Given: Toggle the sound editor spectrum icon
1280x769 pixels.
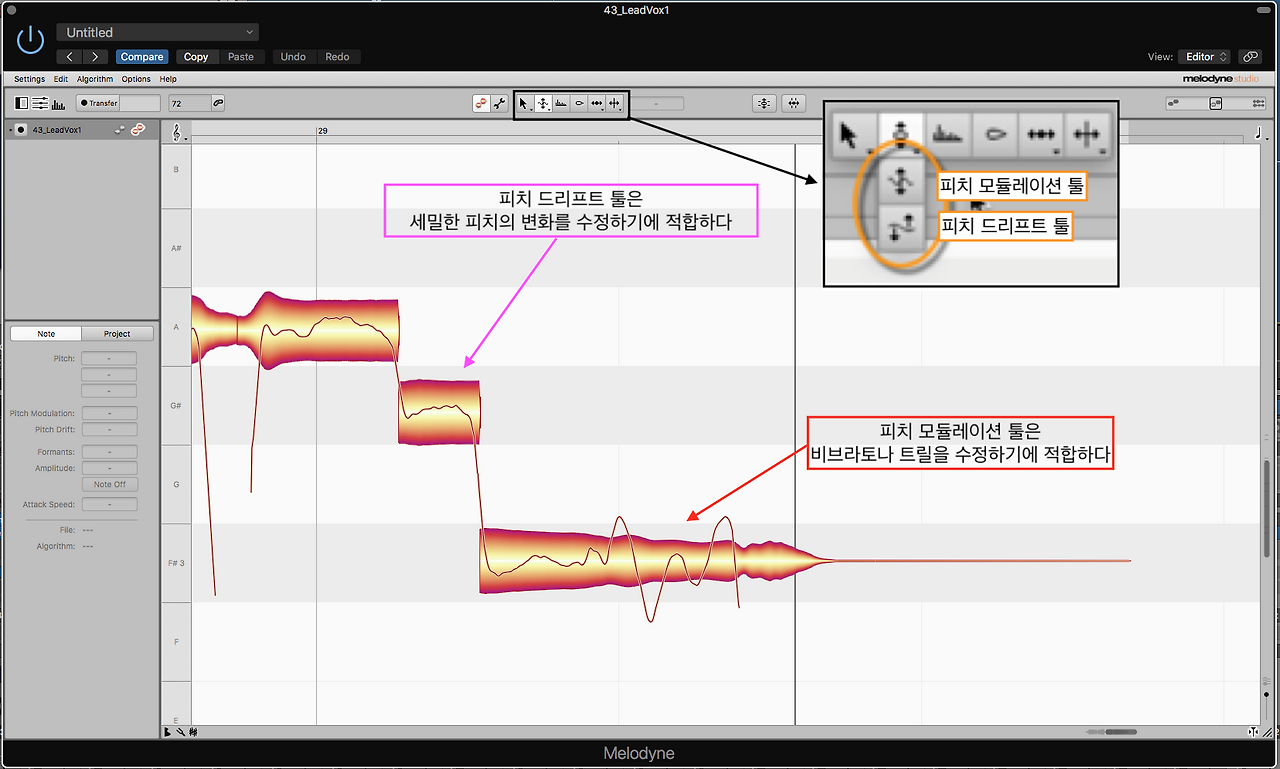Looking at the screenshot, I should [58, 103].
